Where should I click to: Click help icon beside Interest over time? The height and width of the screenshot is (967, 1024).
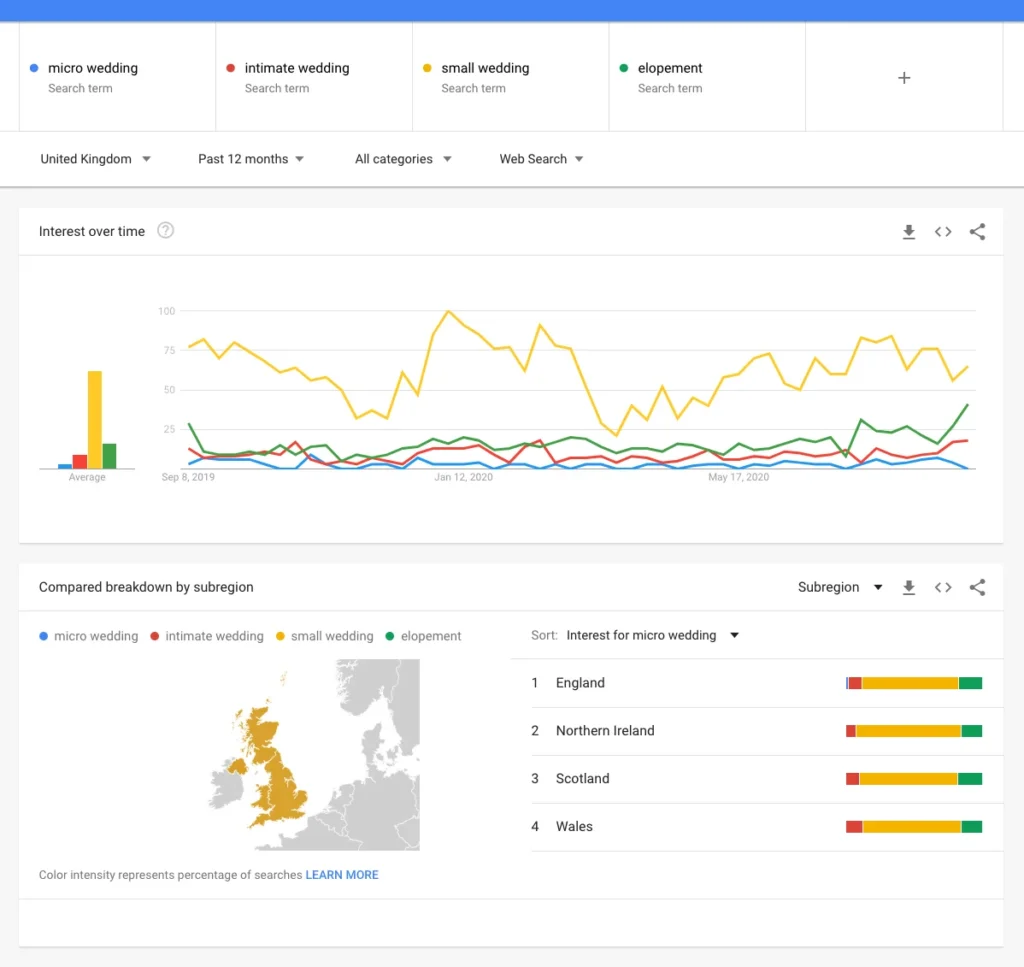(166, 231)
